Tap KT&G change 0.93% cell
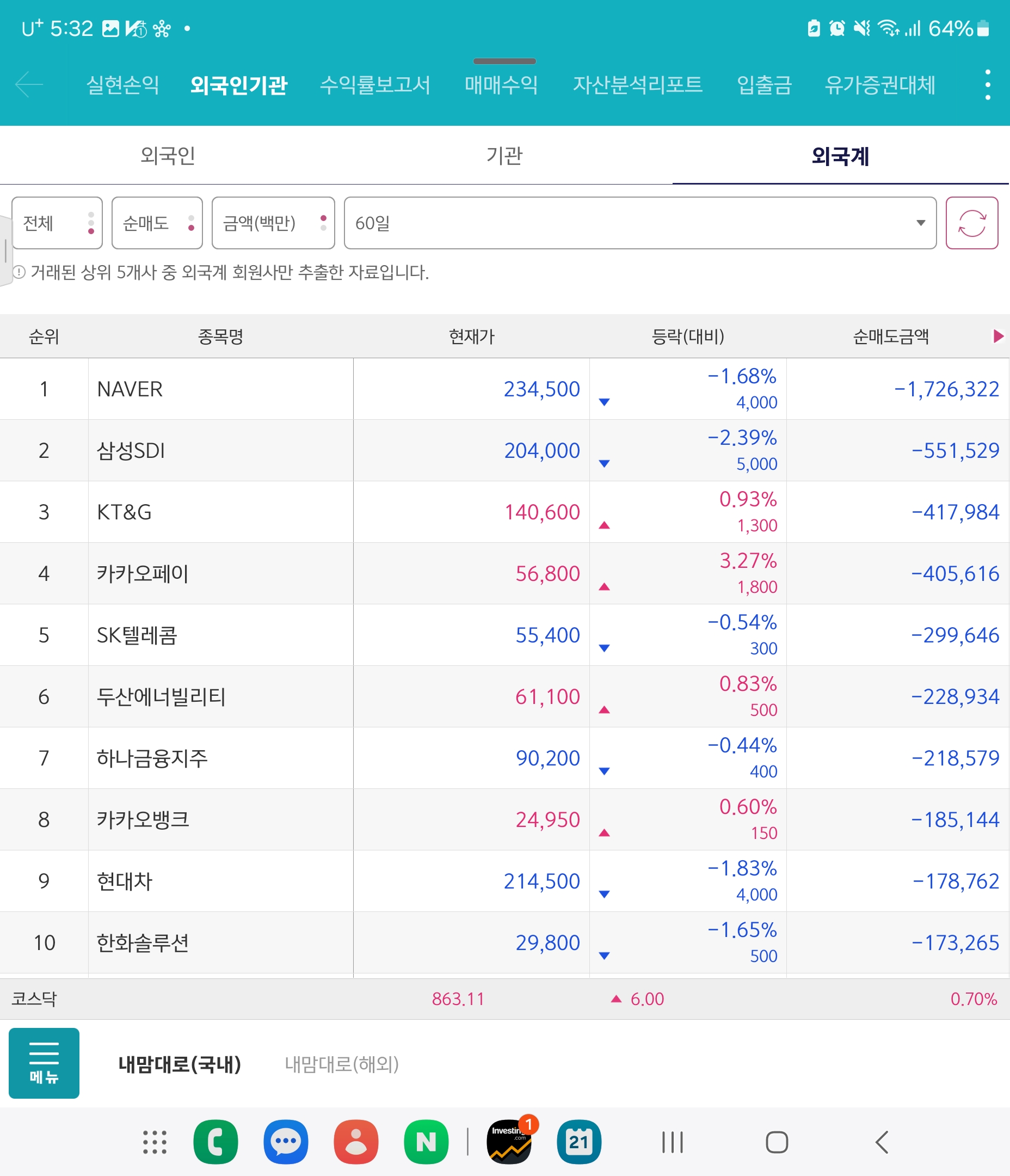The image size is (1010, 1176). point(748,499)
